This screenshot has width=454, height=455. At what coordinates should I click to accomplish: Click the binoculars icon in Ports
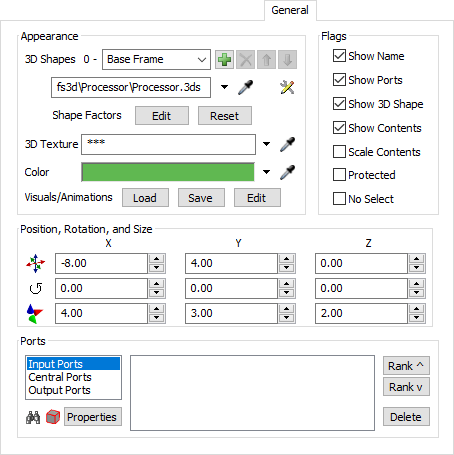[x=33, y=417]
